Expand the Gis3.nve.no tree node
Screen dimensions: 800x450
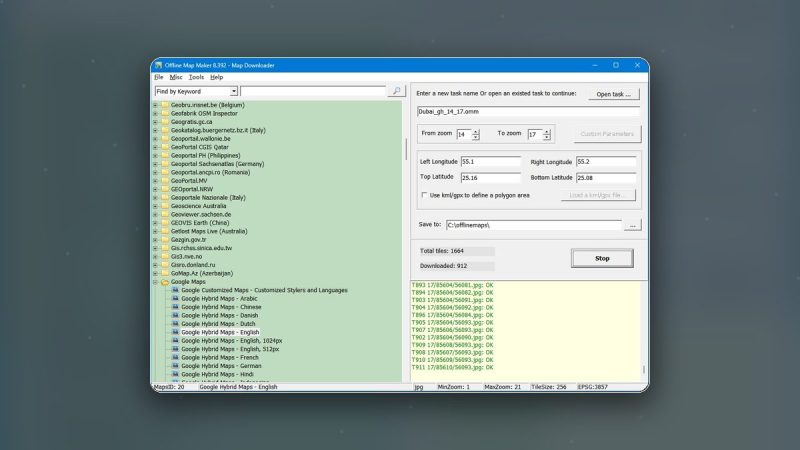point(155,257)
